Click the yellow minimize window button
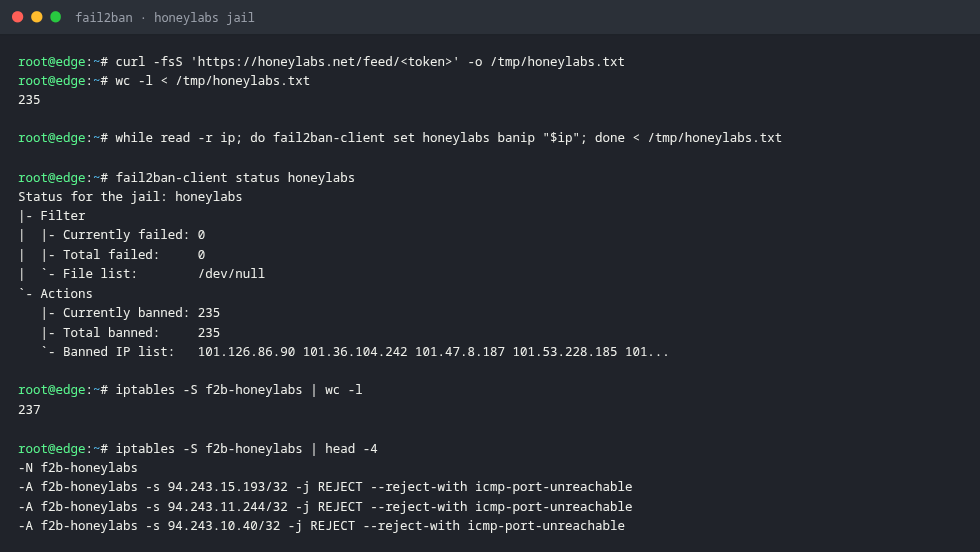Screen dimensions: 980x552 pyautogui.click(x=37, y=17)
